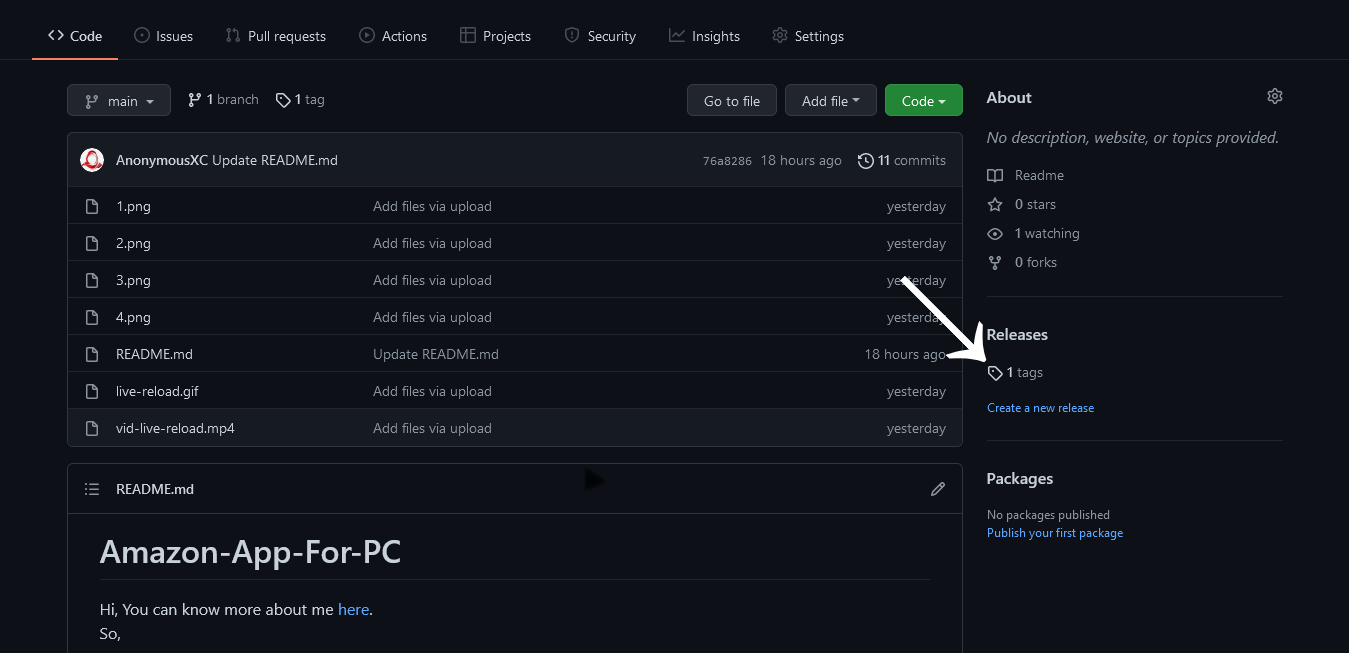Viewport: 1349px width, 653px height.
Task: Click the eye icon beside watching
Action: tap(995, 233)
